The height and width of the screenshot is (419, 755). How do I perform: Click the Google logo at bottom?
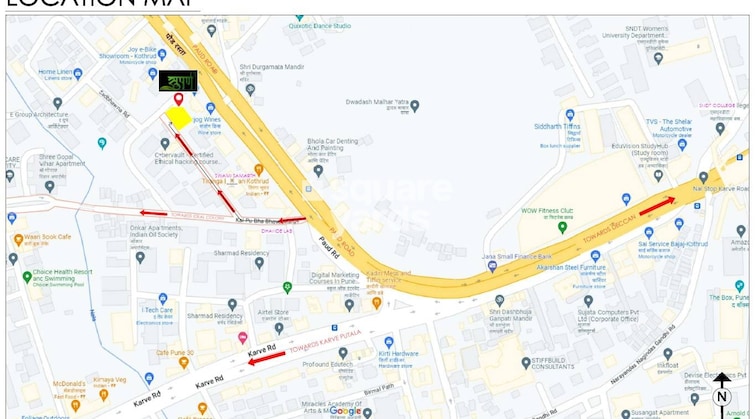[345, 411]
